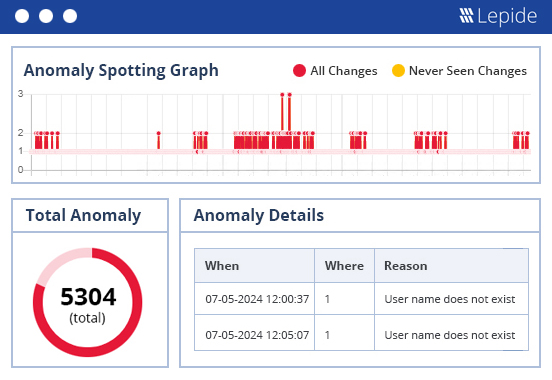
Task: Click the isolated single spike in the graph
Action: click(x=158, y=141)
